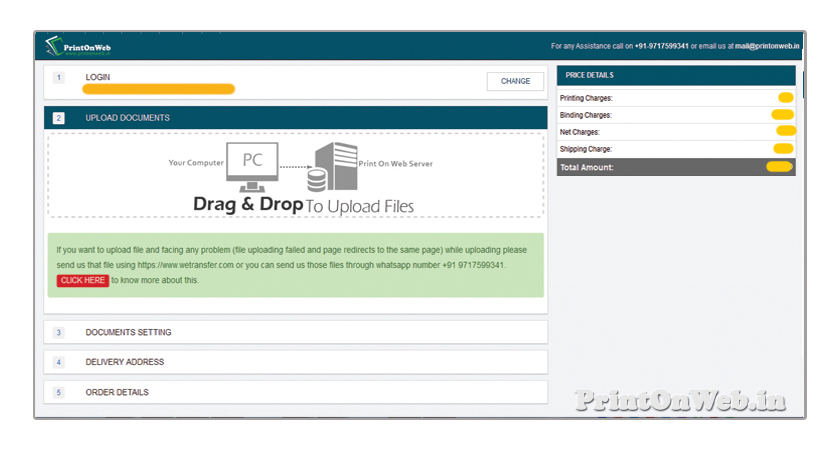Screen dimensions: 840x450
Task: Click the step number 2 badge
Action: pyautogui.click(x=59, y=118)
